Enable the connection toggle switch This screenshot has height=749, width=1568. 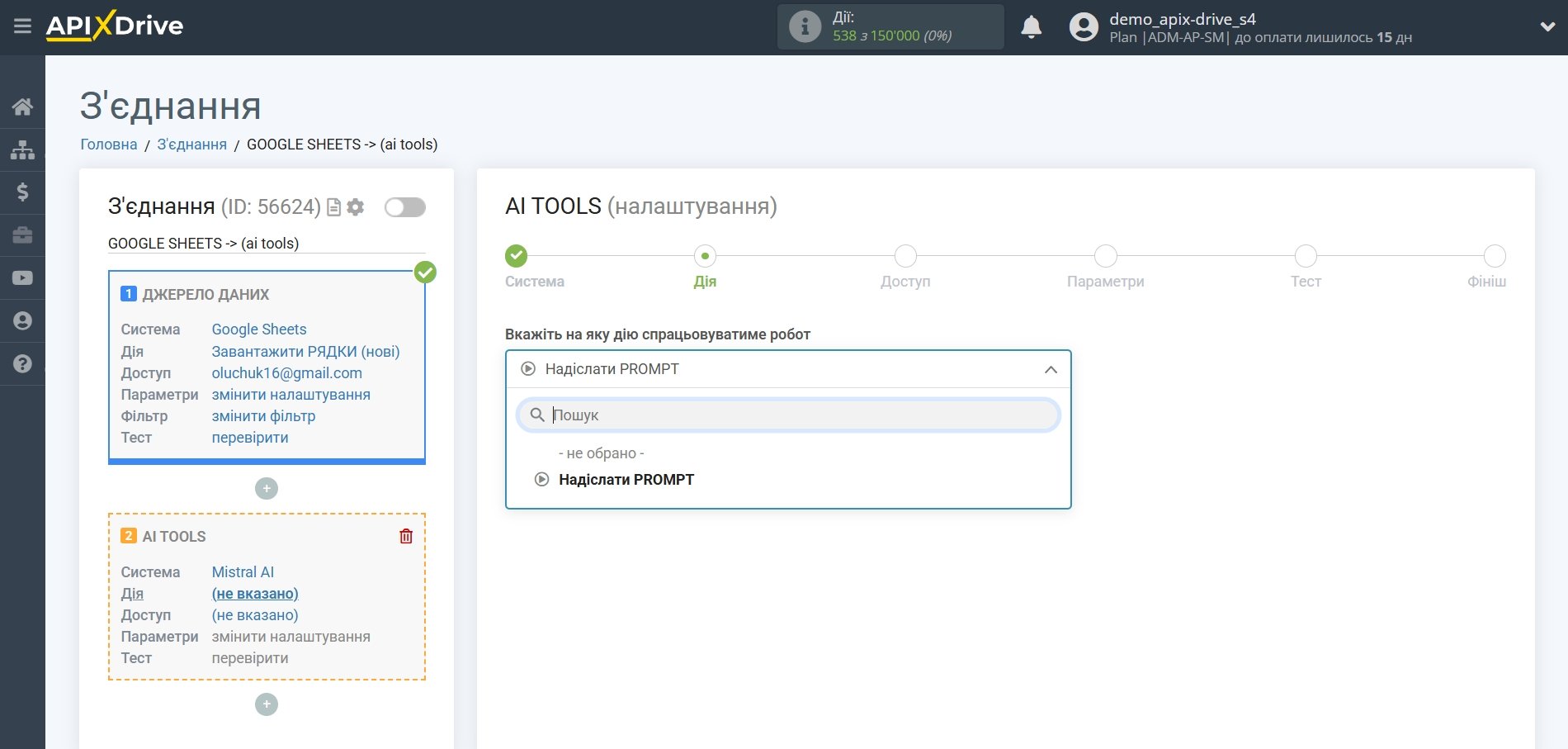pos(404,207)
